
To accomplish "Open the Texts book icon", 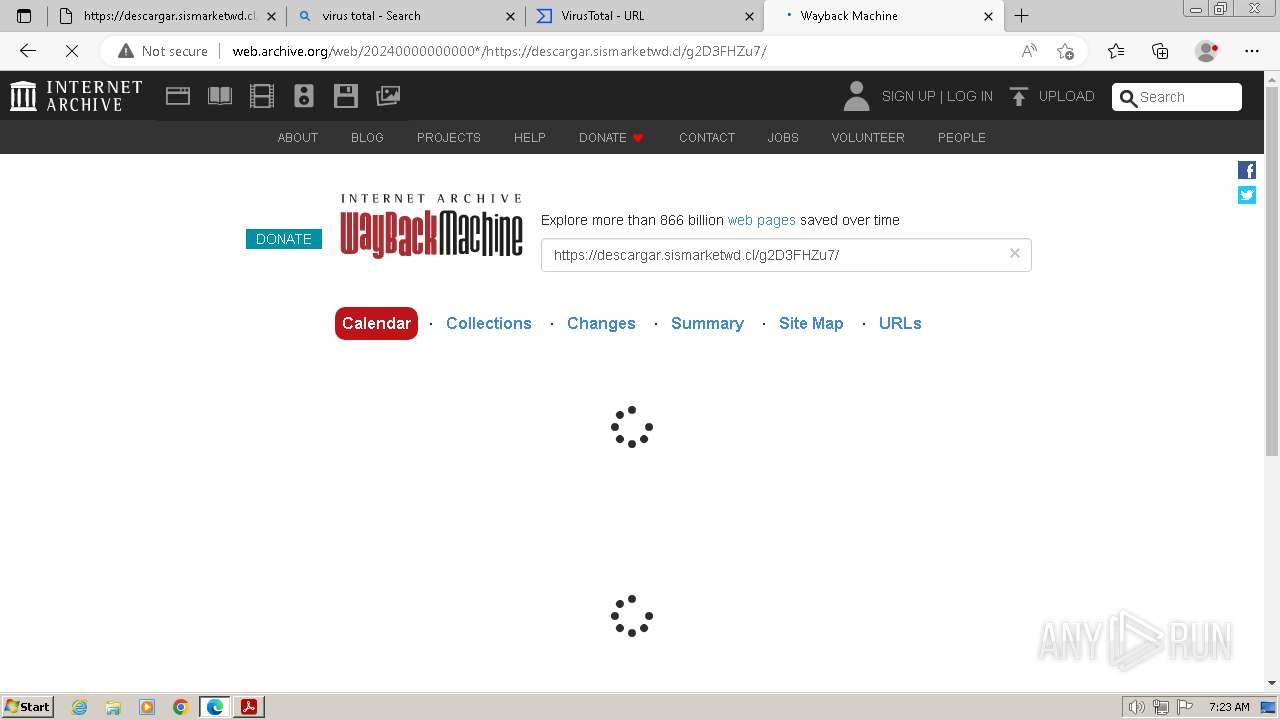I will click(220, 96).
